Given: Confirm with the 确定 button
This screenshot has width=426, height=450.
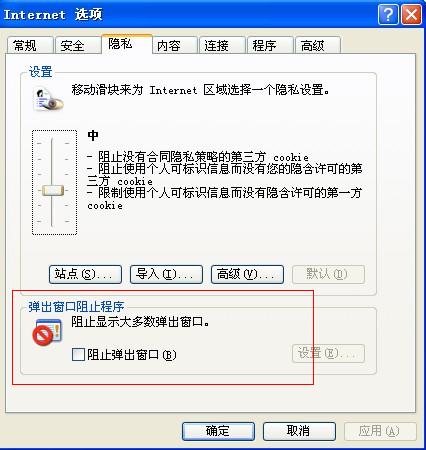Looking at the screenshot, I should point(218,431).
